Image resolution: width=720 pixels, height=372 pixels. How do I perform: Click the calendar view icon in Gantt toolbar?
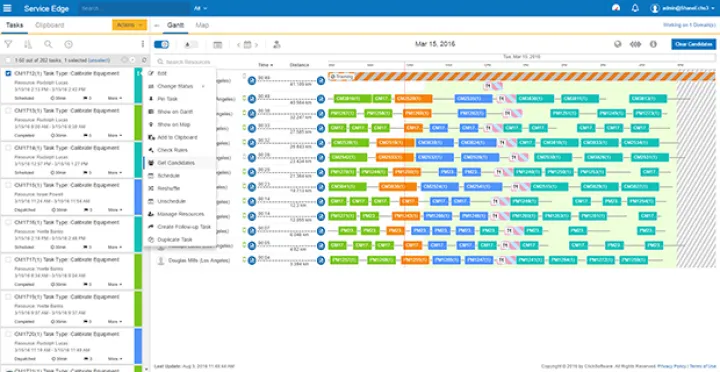pos(218,45)
